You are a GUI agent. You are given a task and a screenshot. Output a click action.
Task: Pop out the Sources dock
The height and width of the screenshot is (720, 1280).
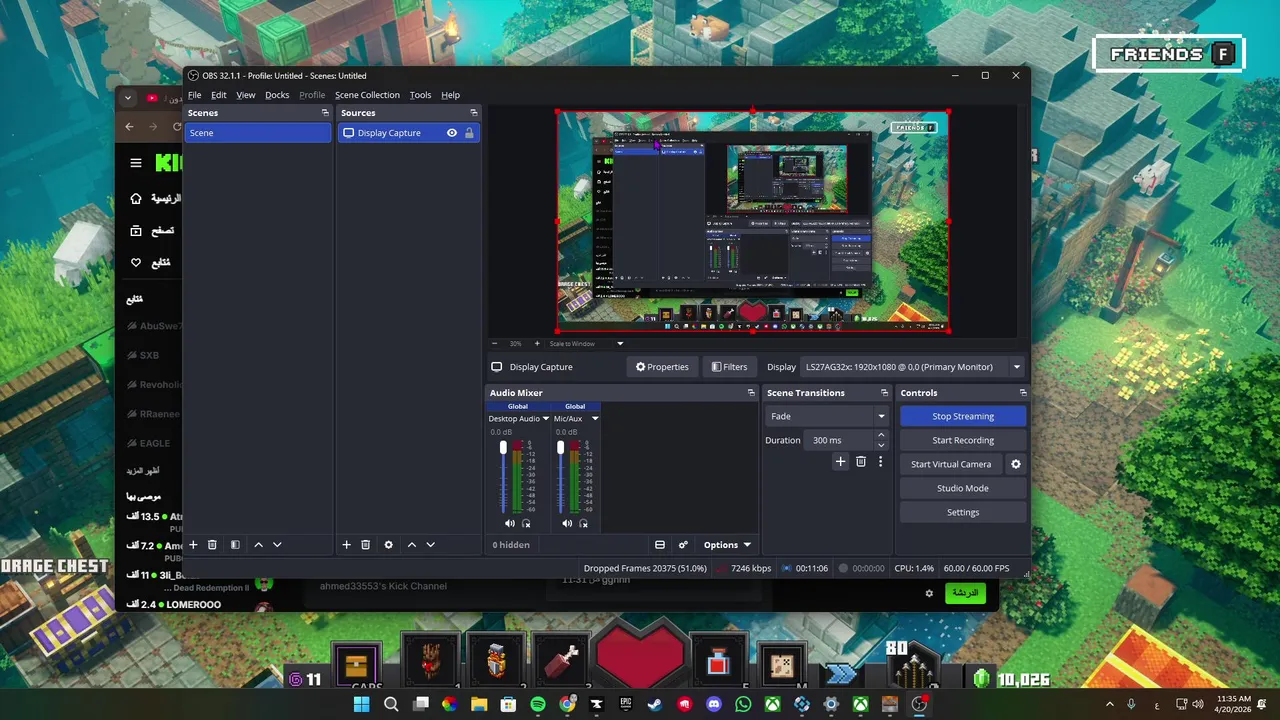[x=474, y=113]
